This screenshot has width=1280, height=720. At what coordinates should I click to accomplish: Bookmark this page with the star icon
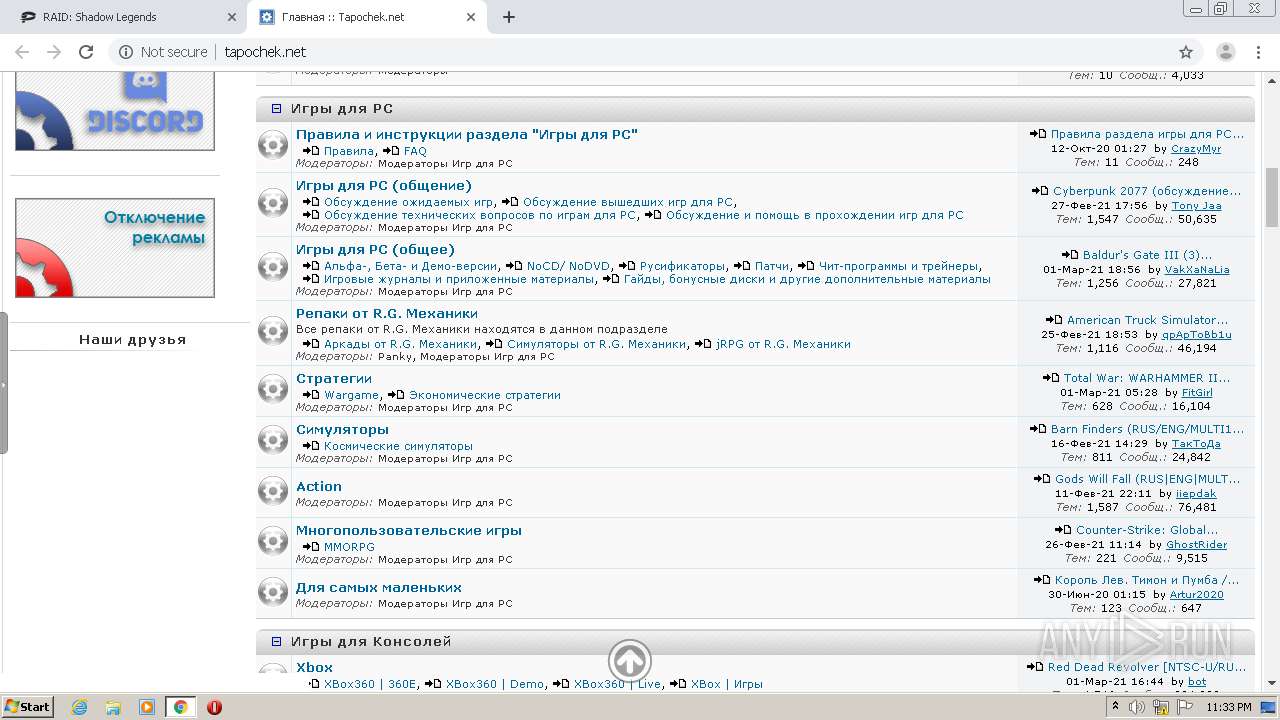coord(1186,52)
